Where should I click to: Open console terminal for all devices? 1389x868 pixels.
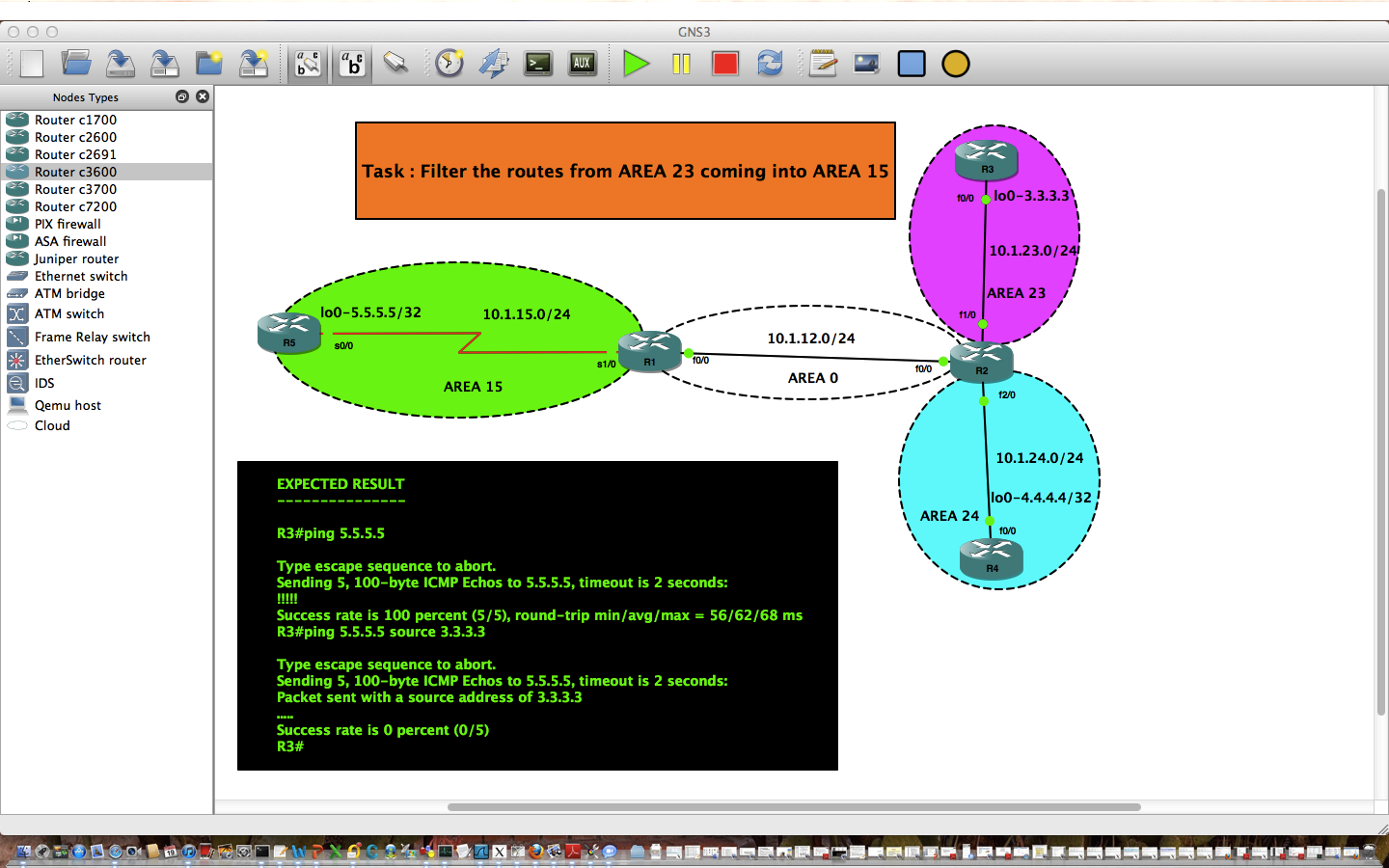point(538,64)
